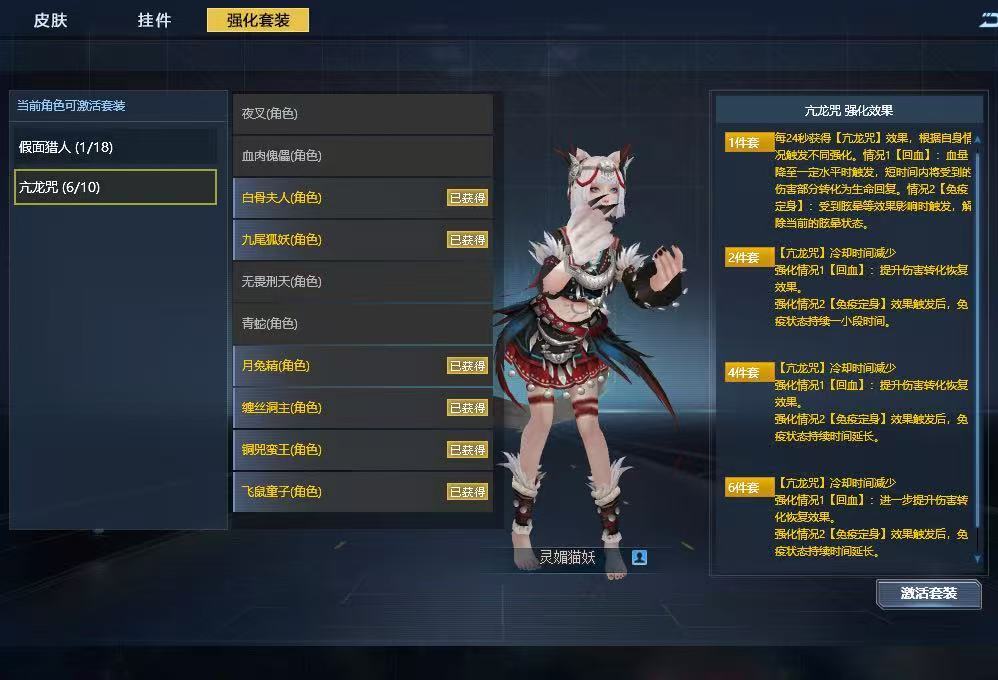Click the 激活套装 button
Screen dimensions: 998x680
929,594
